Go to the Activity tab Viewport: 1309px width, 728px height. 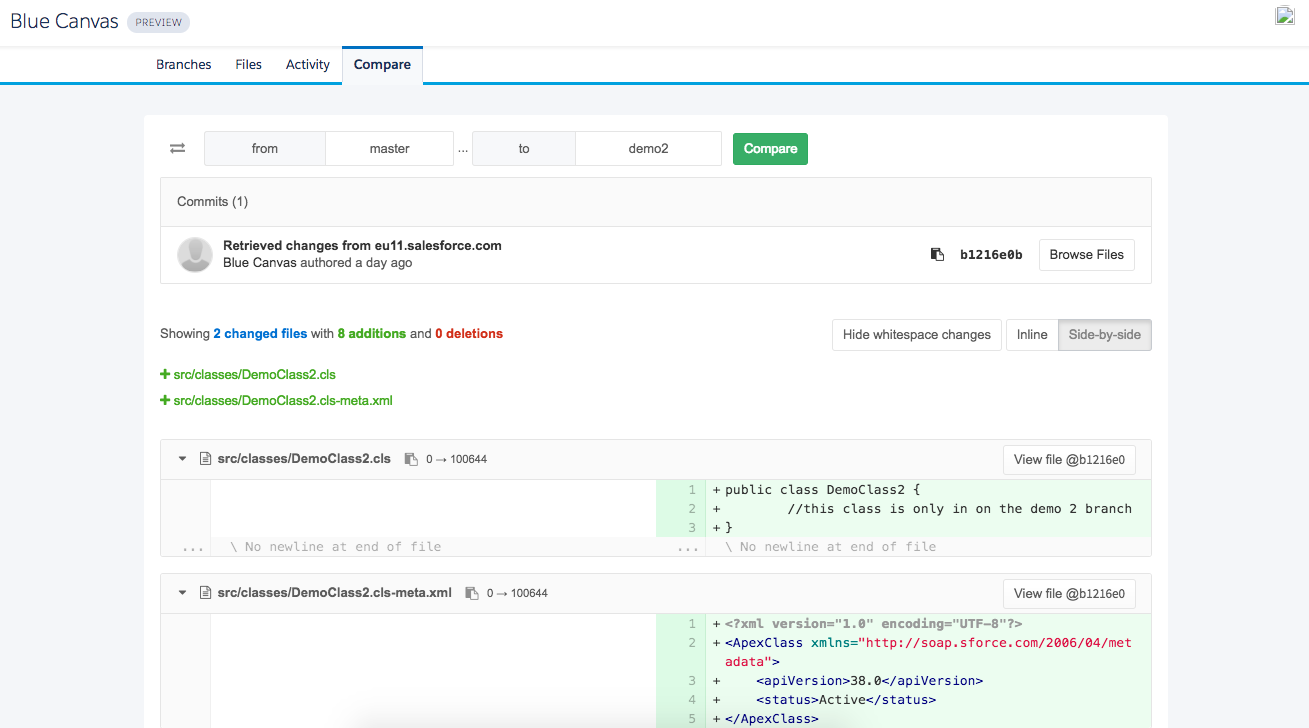coord(308,64)
